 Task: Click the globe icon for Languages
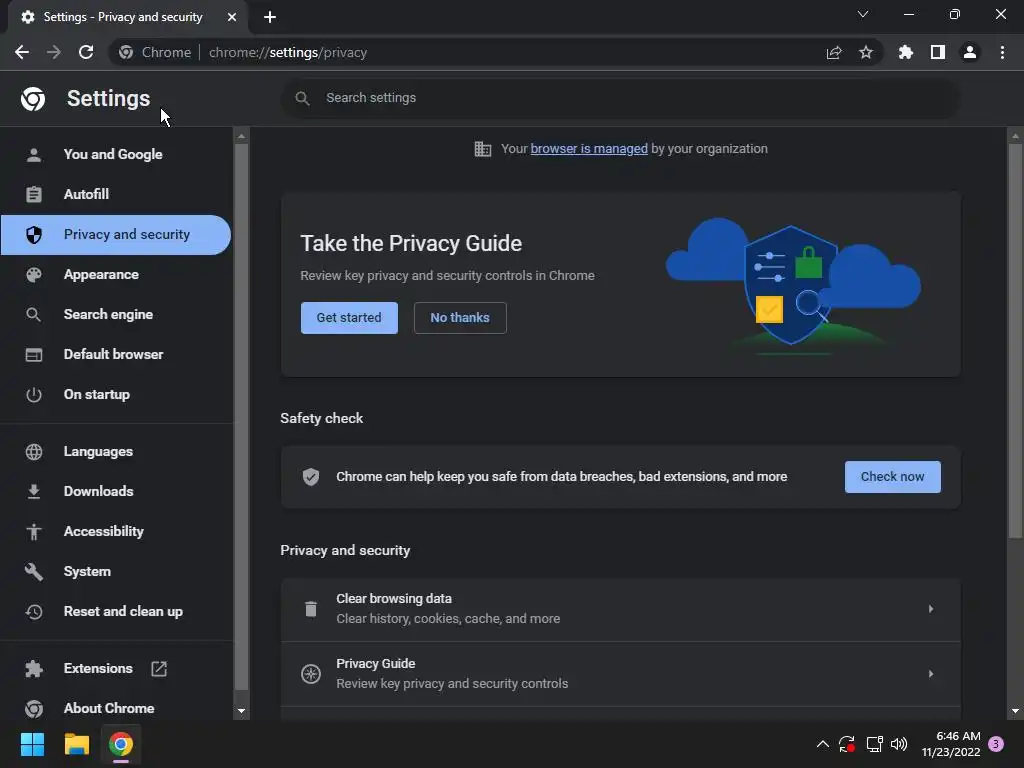tap(33, 451)
